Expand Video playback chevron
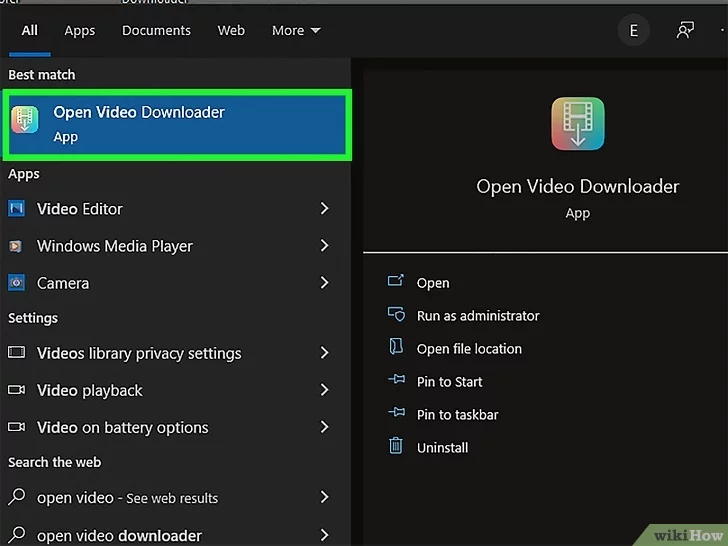Screen dimensions: 728x546 [325, 390]
